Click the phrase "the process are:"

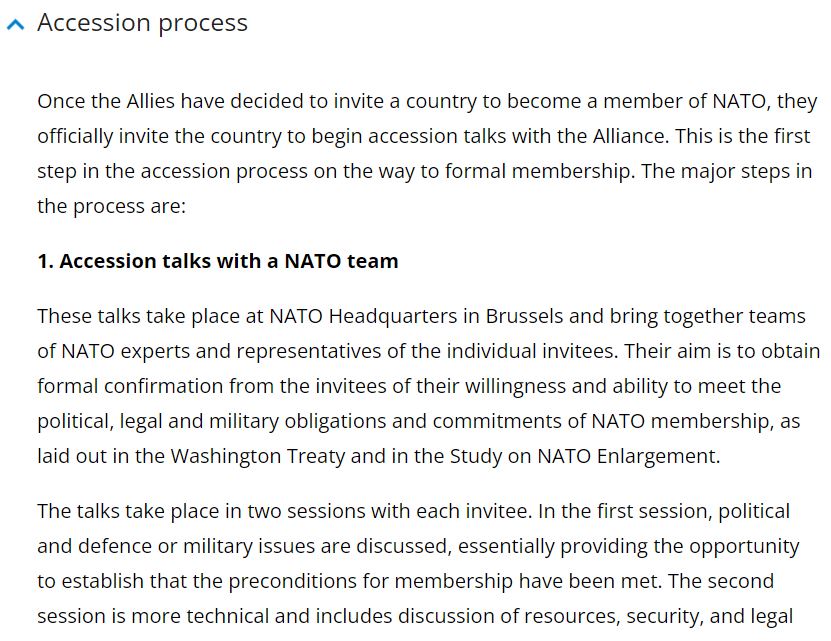(x=112, y=206)
